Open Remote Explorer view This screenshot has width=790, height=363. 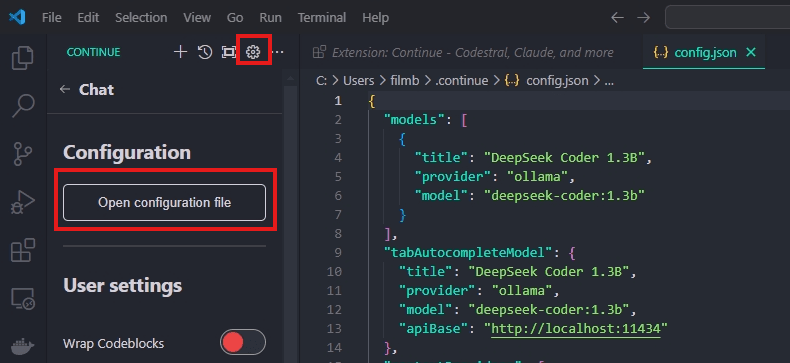tap(23, 299)
